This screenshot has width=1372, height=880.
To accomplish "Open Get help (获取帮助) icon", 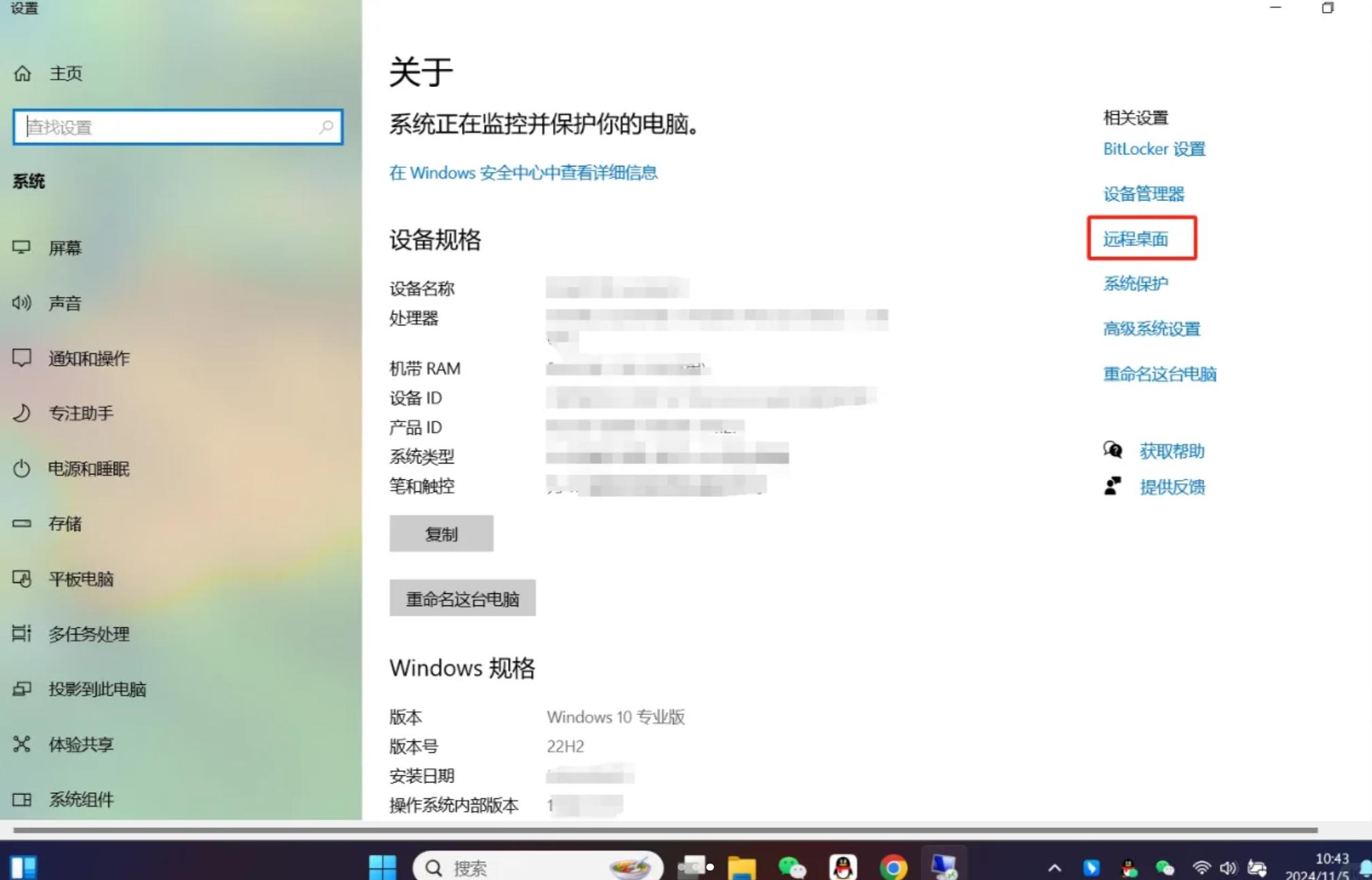I will coord(1113,451).
